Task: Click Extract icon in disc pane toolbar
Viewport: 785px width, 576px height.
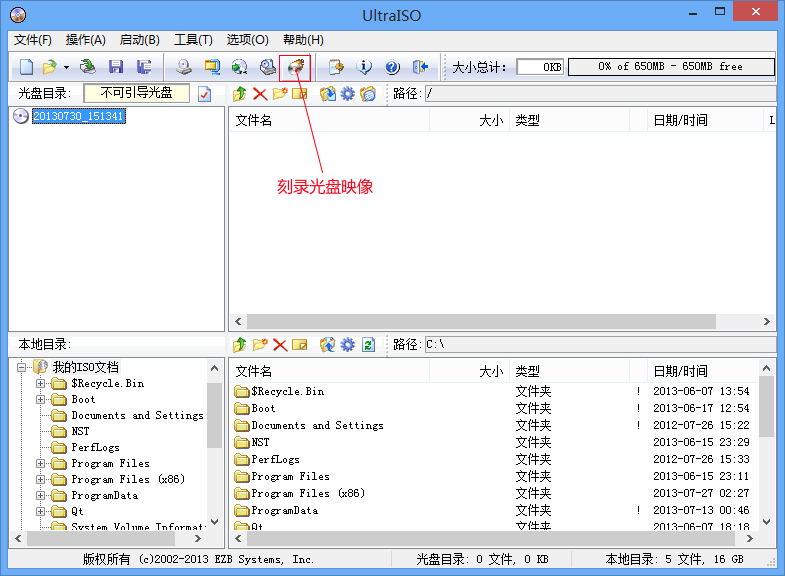Action: [327, 94]
